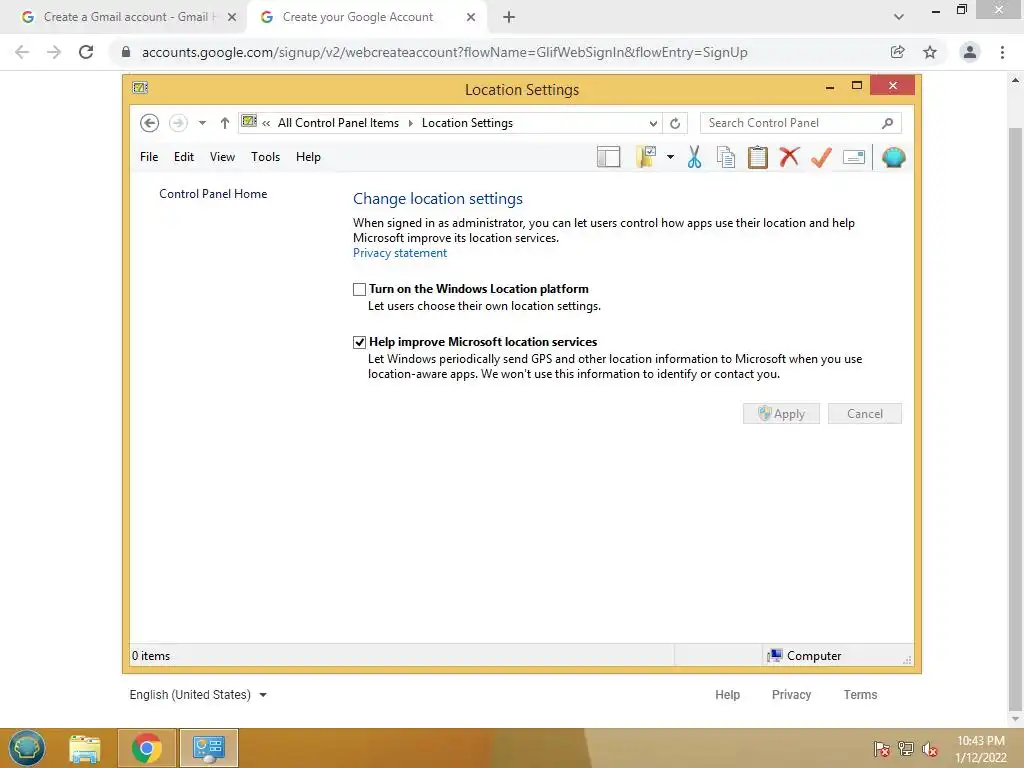Open recent locations dropdown arrow

(x=202, y=123)
